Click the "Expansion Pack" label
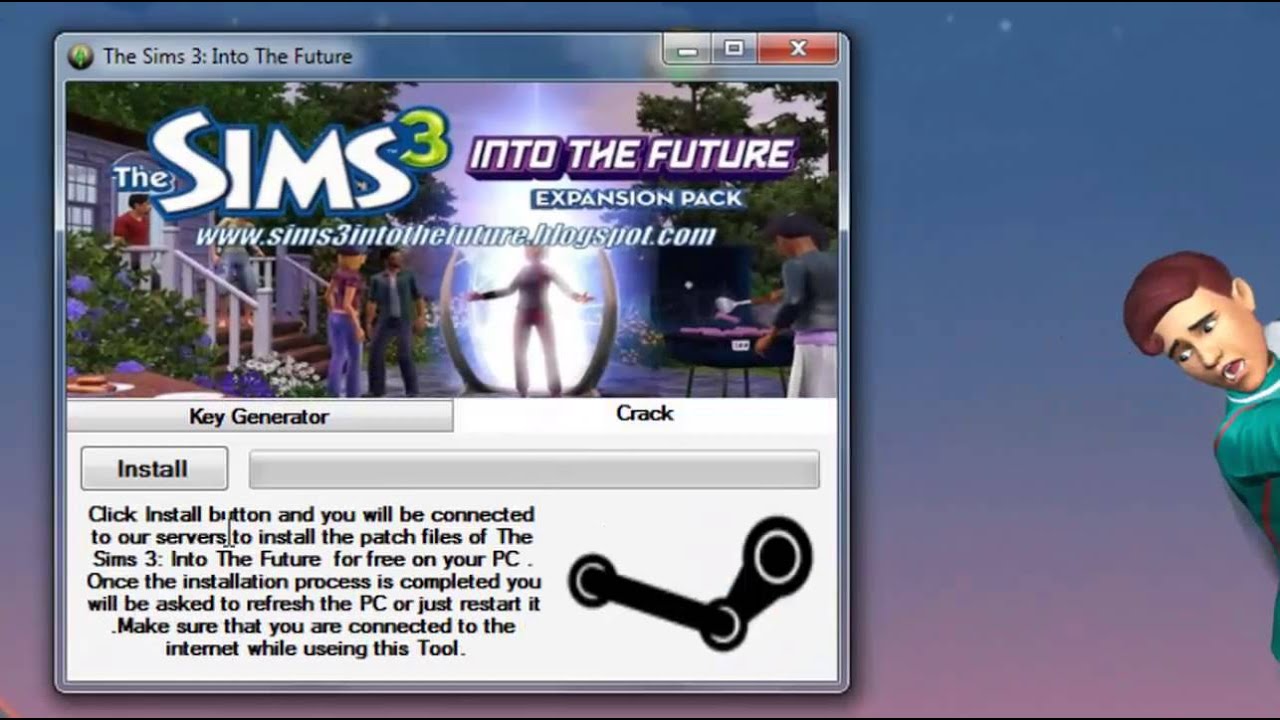 [x=638, y=198]
